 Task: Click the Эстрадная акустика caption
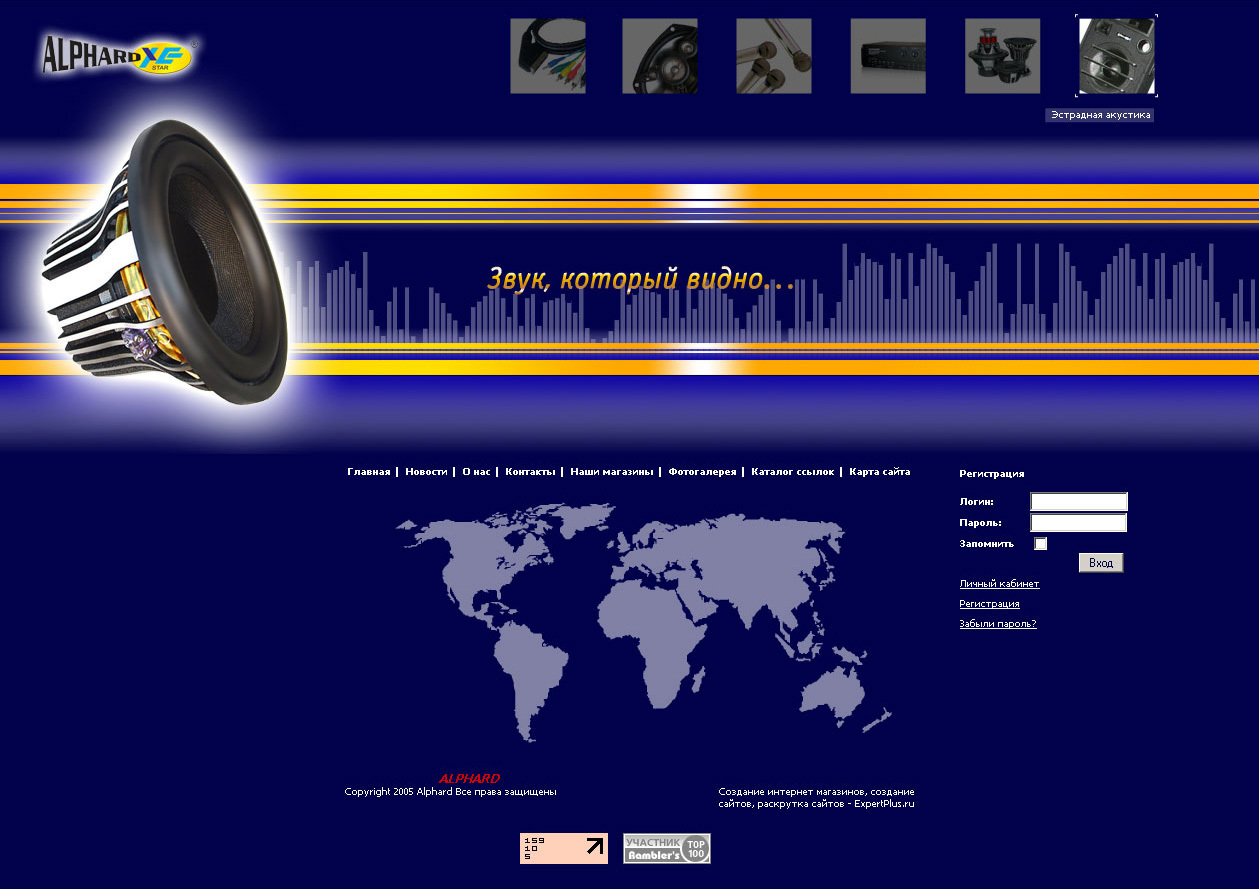coord(1100,115)
